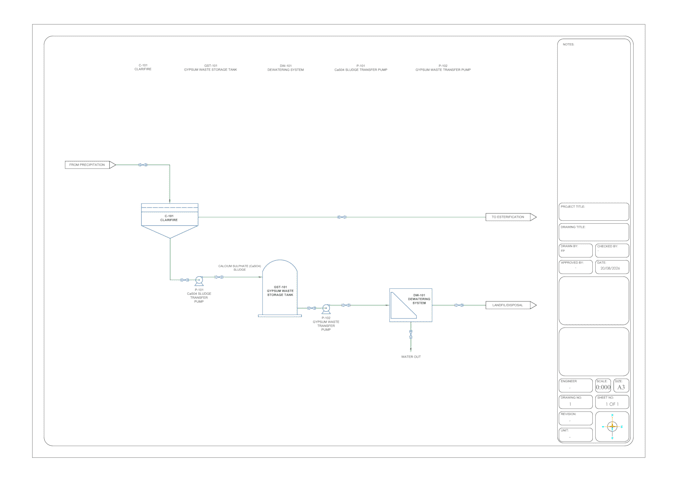Click the SHEET NO. field showing 1 OF 1
The height and width of the screenshot is (481, 680).
(612, 402)
